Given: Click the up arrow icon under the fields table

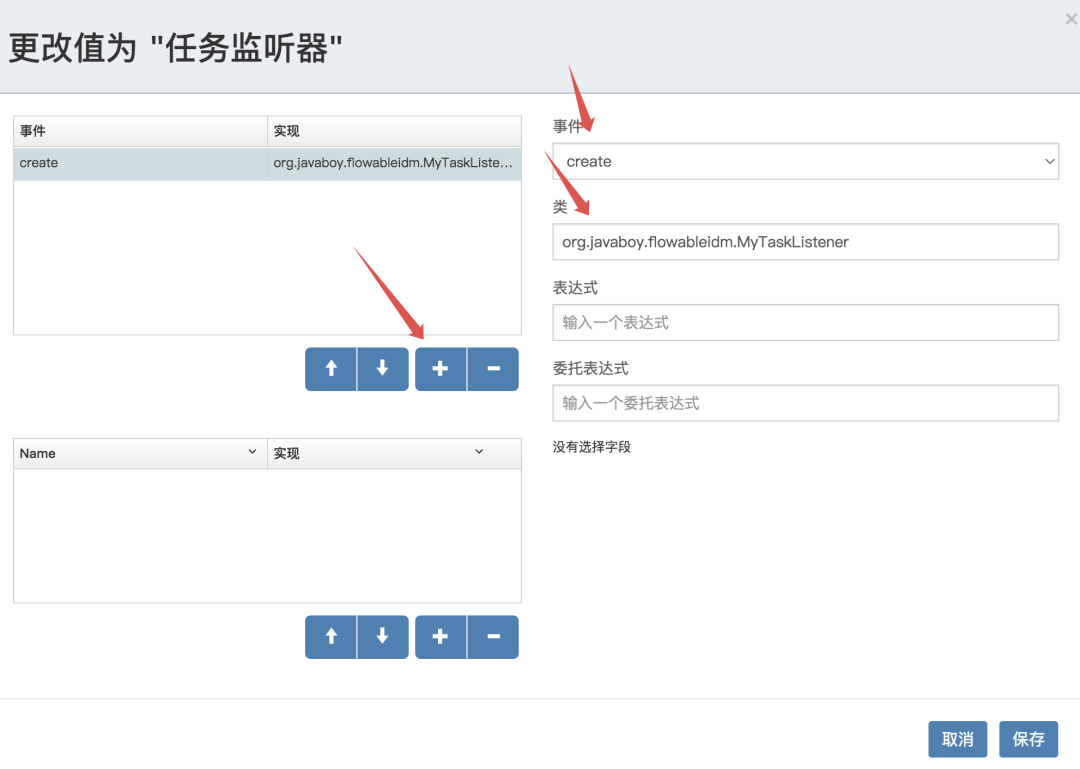Looking at the screenshot, I should point(331,637).
